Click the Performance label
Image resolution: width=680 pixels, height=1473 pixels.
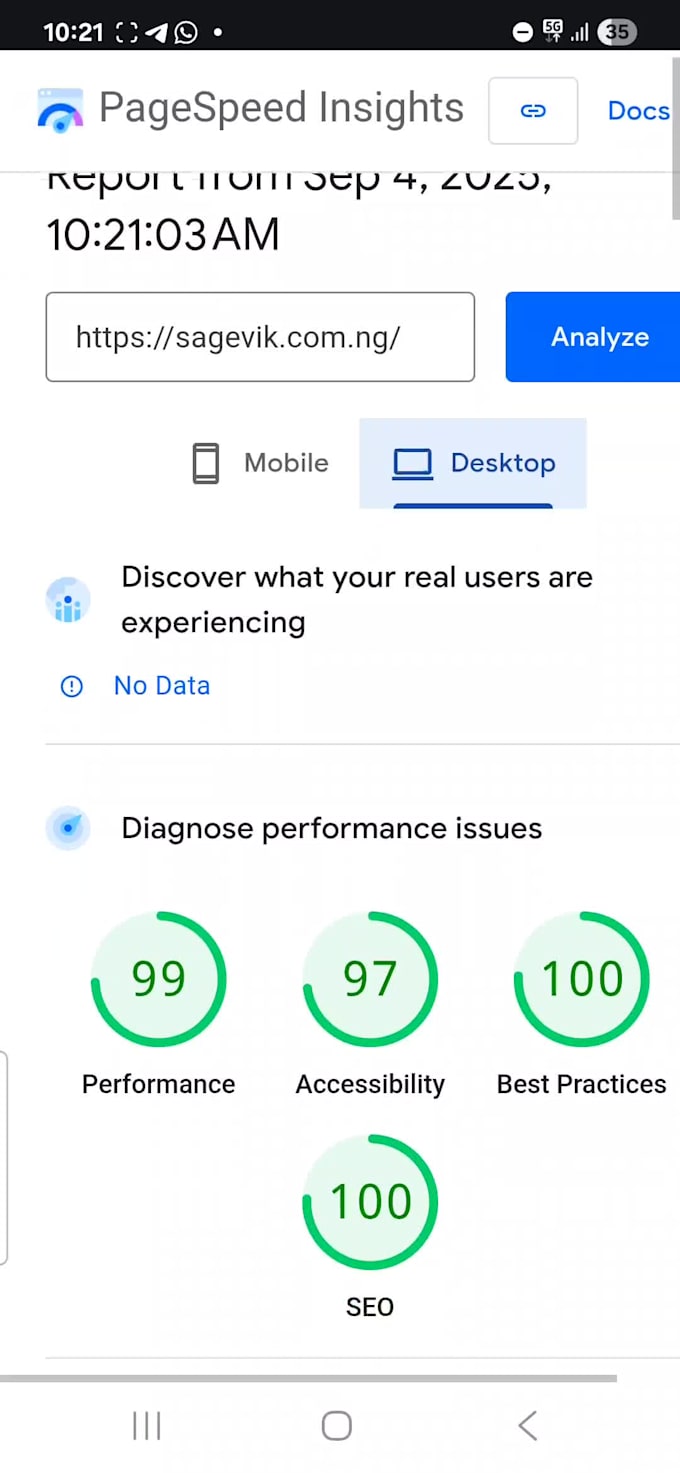159,1084
